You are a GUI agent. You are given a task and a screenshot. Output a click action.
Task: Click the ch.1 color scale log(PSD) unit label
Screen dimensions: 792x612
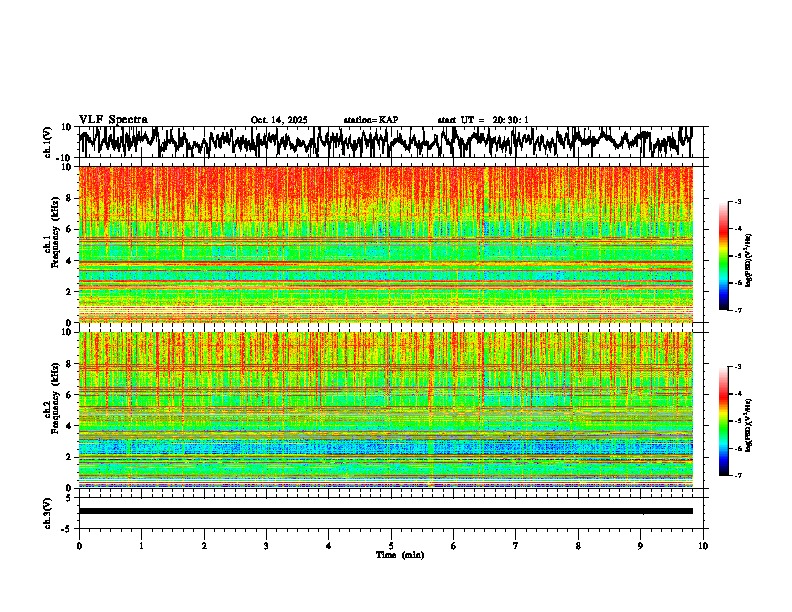click(x=748, y=260)
